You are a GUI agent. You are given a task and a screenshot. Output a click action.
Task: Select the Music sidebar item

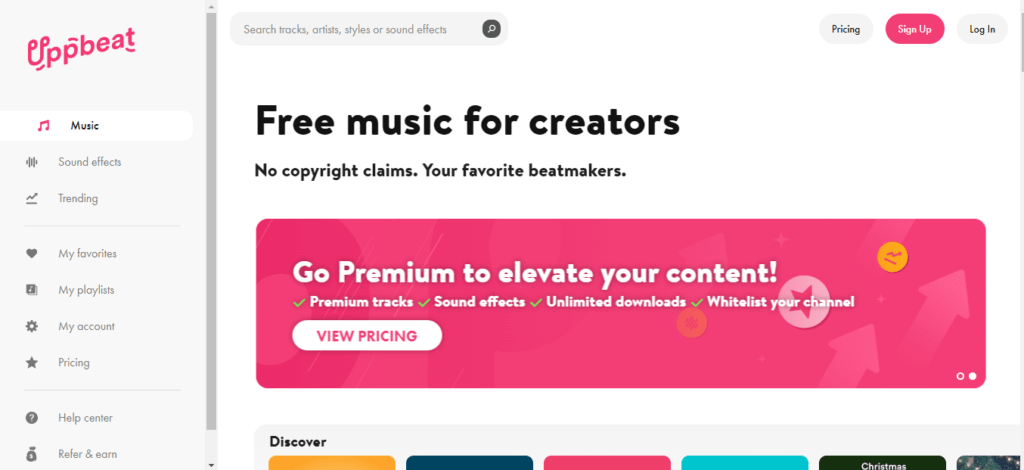click(x=97, y=125)
